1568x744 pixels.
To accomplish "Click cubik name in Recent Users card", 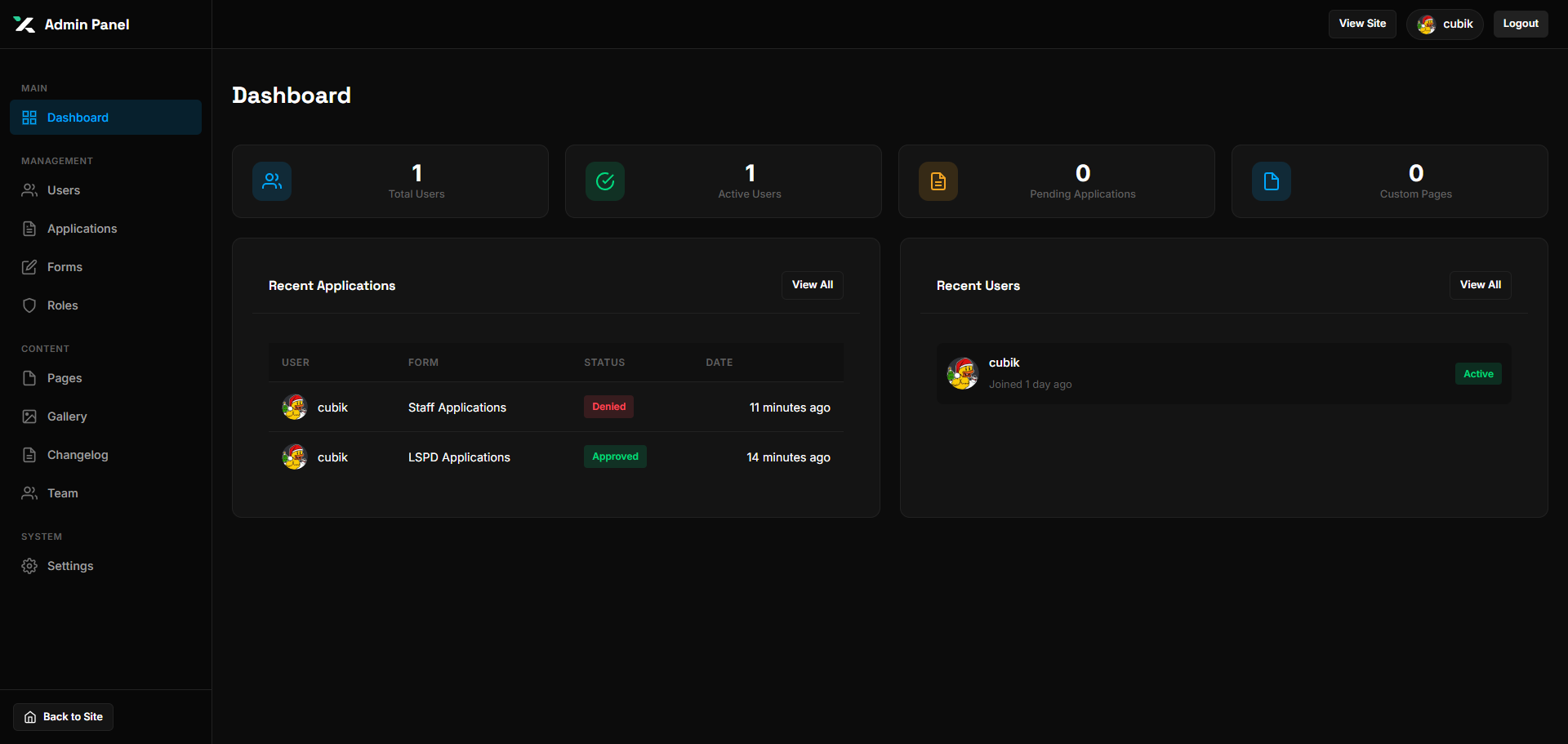I will tap(1004, 363).
